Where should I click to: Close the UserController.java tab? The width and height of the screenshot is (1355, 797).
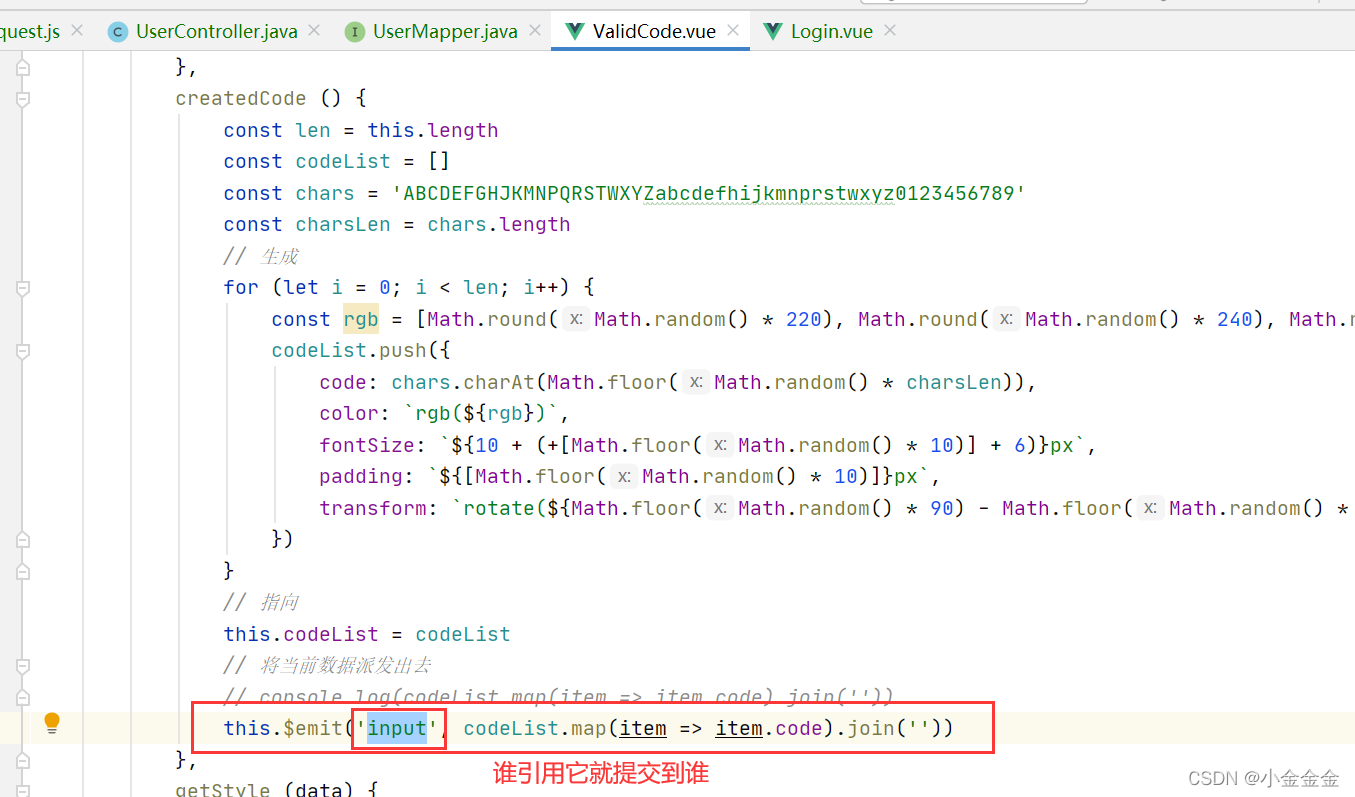(x=314, y=31)
